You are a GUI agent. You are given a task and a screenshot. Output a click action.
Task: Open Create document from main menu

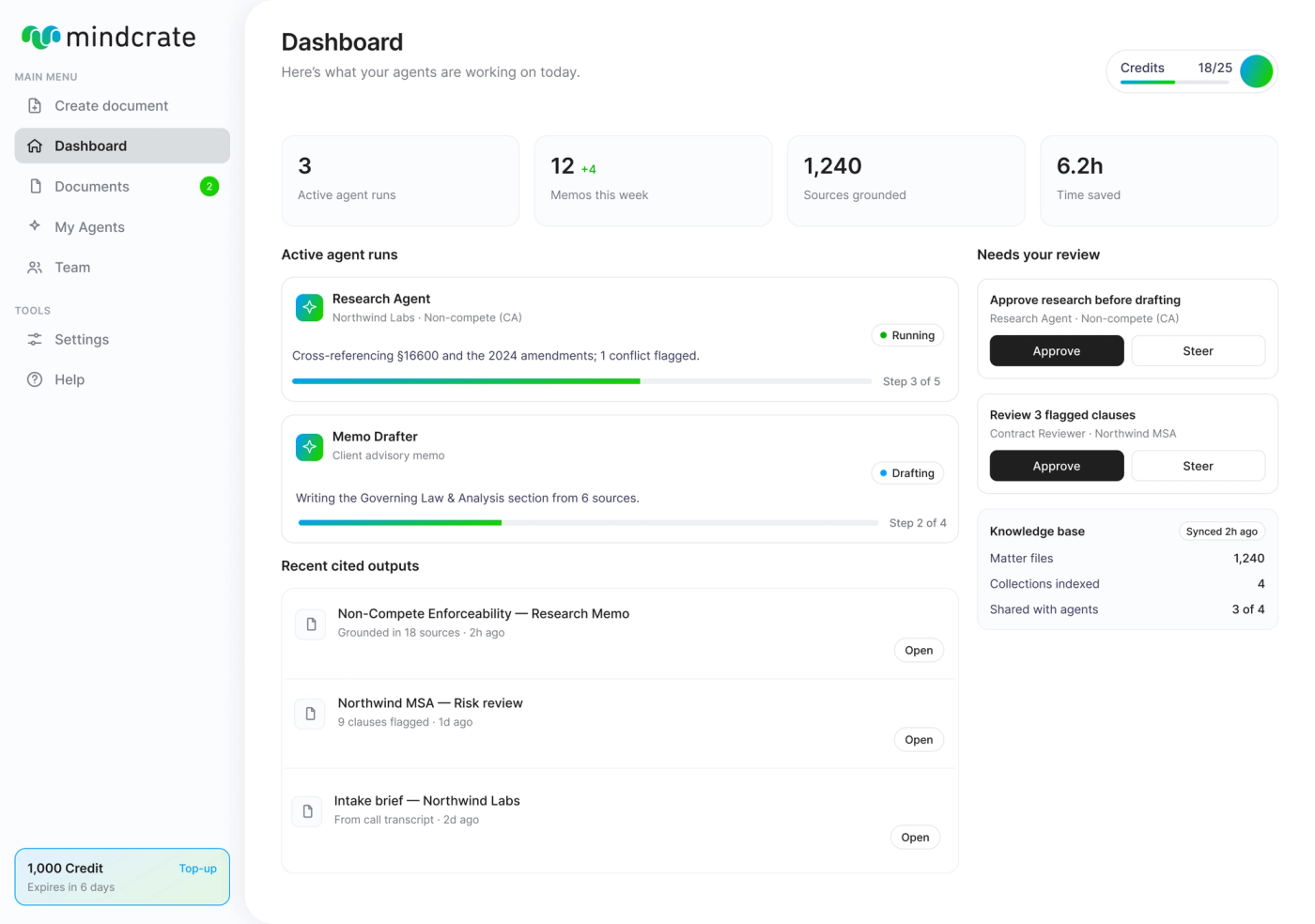coord(122,106)
